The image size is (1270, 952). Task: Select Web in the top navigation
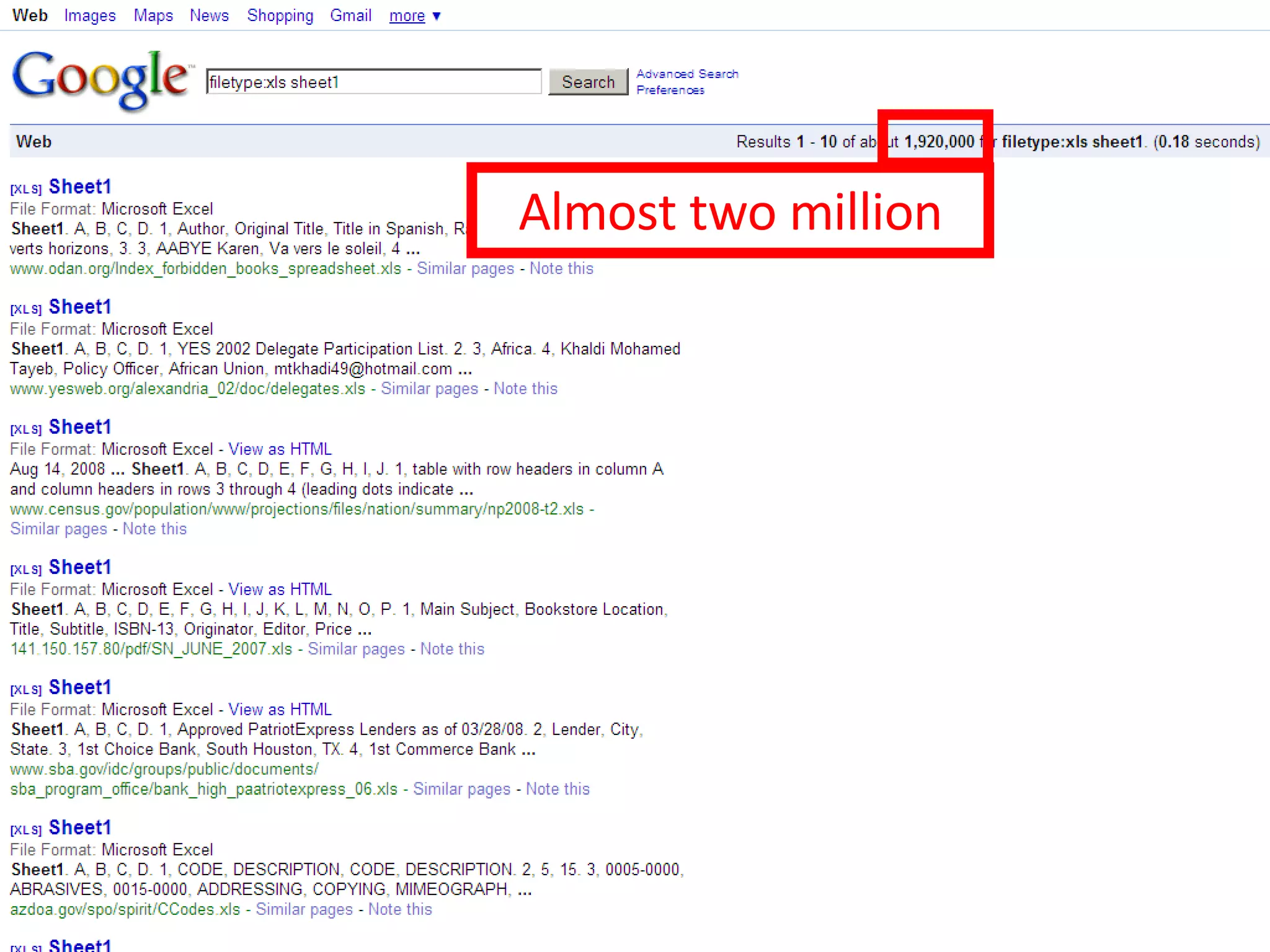pyautogui.click(x=30, y=15)
